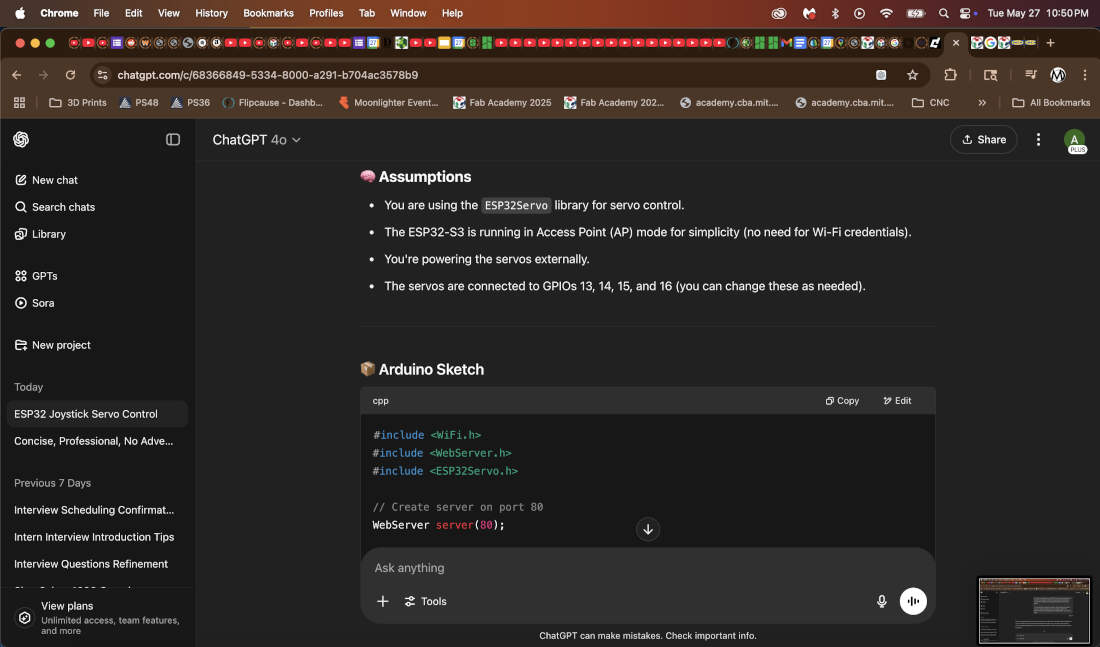View site information icon in address bar

102,75
